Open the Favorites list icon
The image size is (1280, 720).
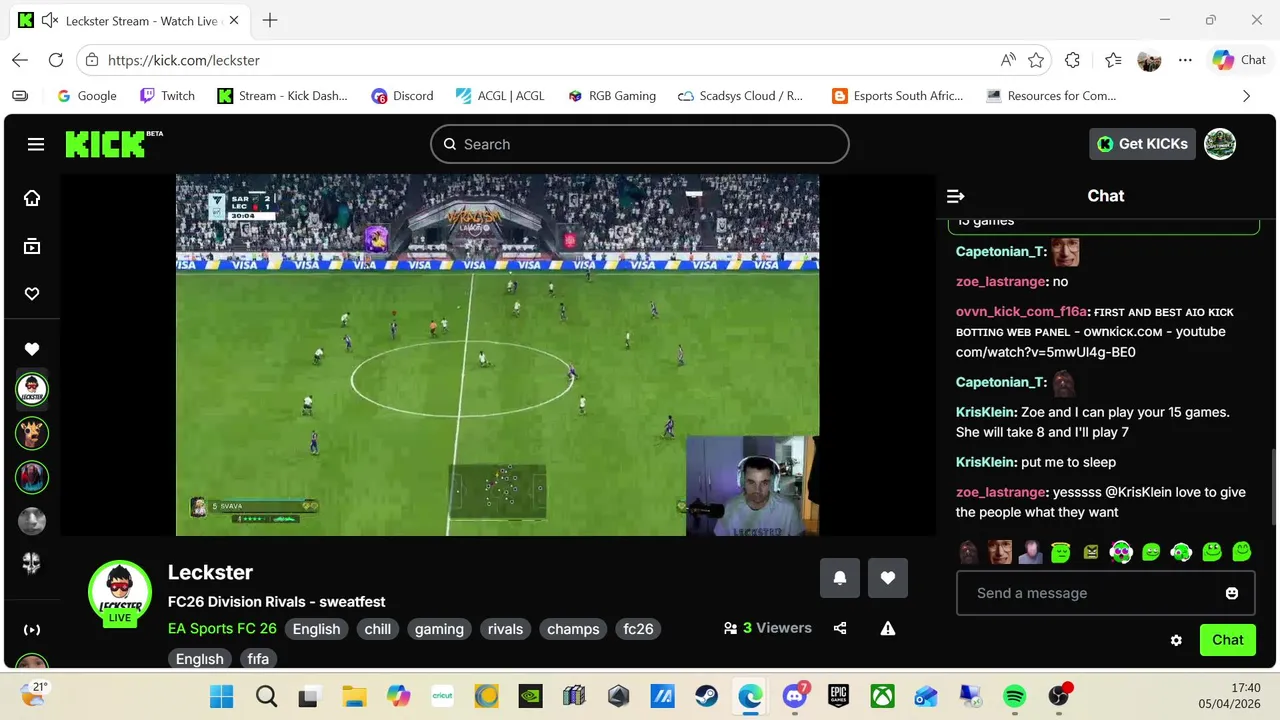coord(1113,60)
